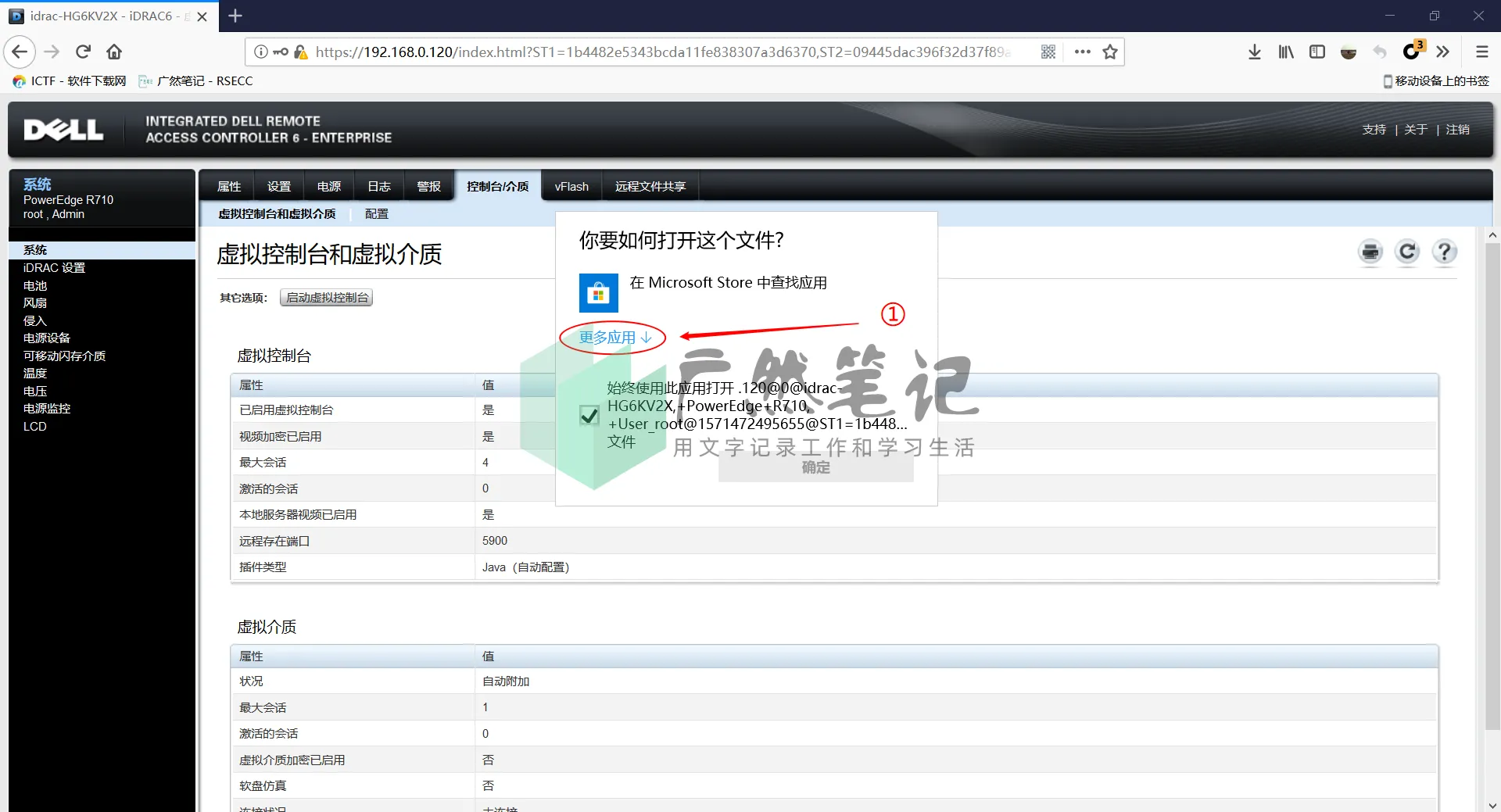Select 系统 in the left sidebar

(x=102, y=250)
